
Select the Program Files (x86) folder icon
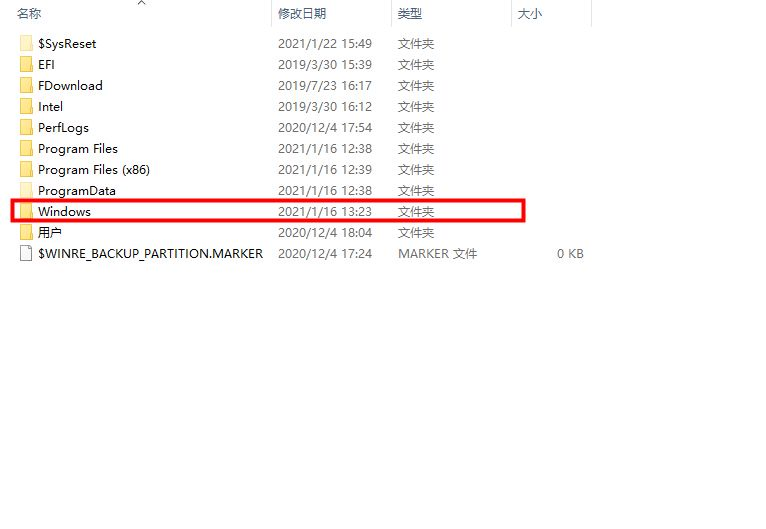(26, 169)
